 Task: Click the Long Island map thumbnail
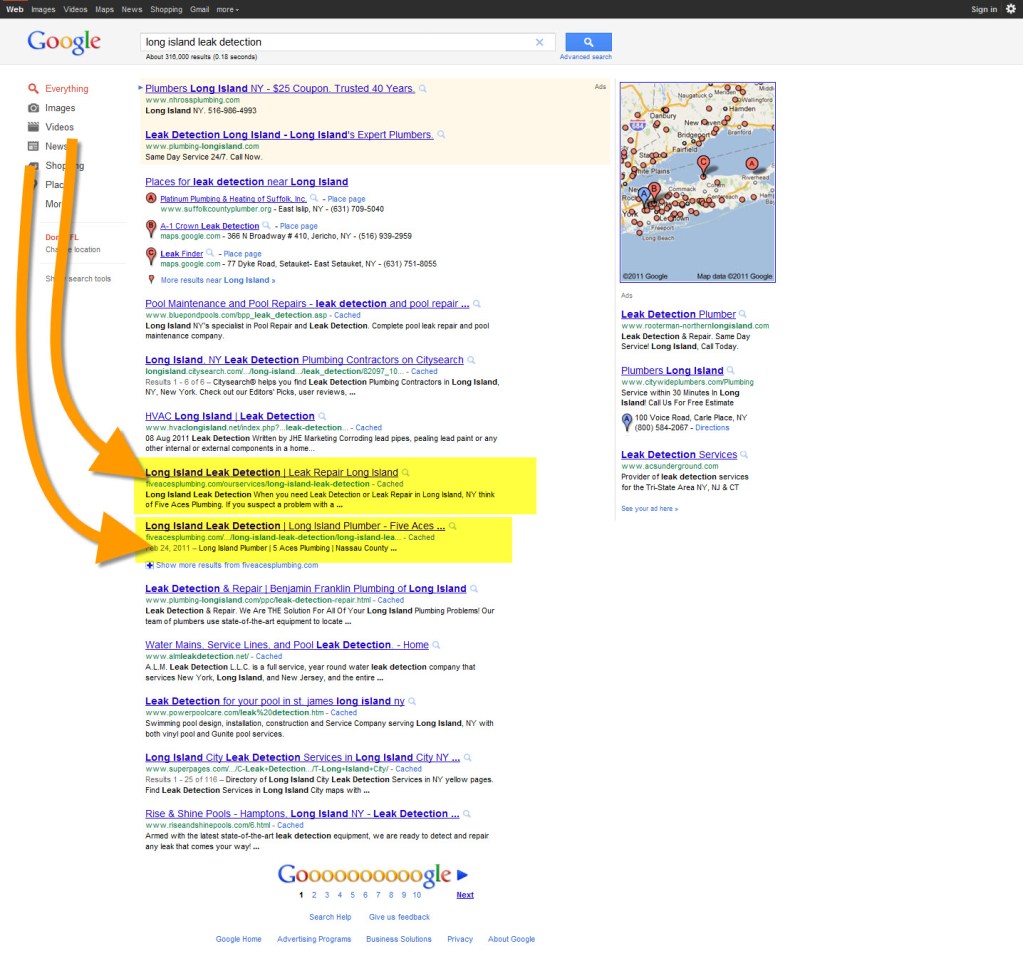(697, 182)
